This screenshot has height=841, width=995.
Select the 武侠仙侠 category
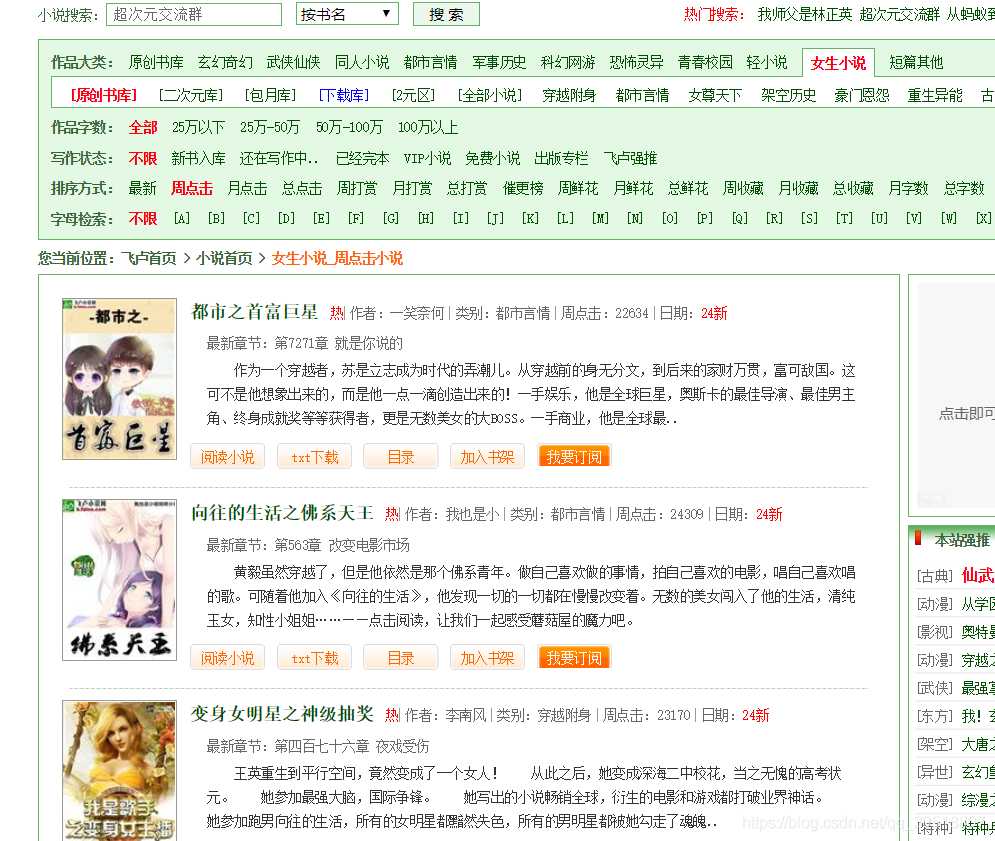pos(293,62)
